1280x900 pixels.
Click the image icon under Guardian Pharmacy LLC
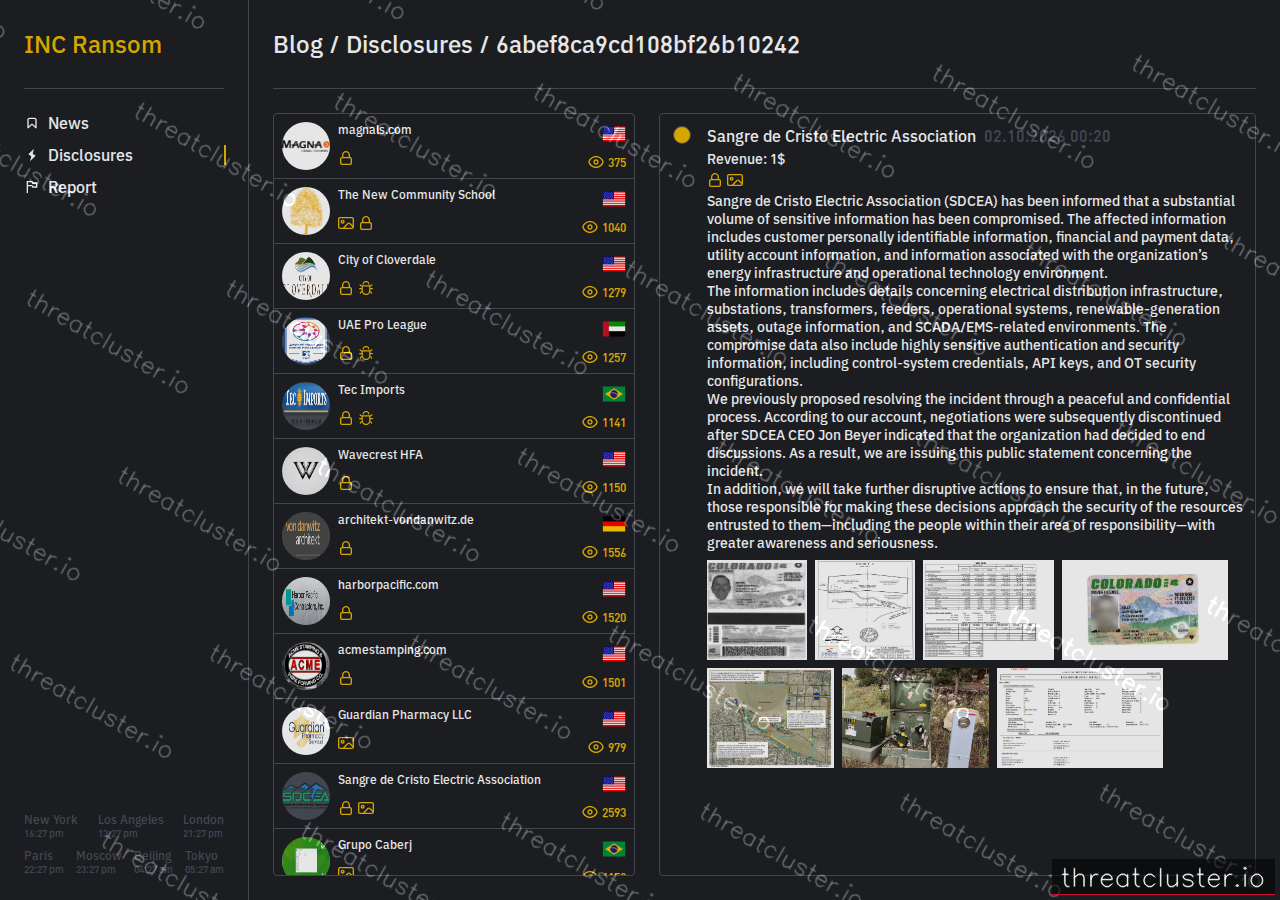tap(346, 743)
